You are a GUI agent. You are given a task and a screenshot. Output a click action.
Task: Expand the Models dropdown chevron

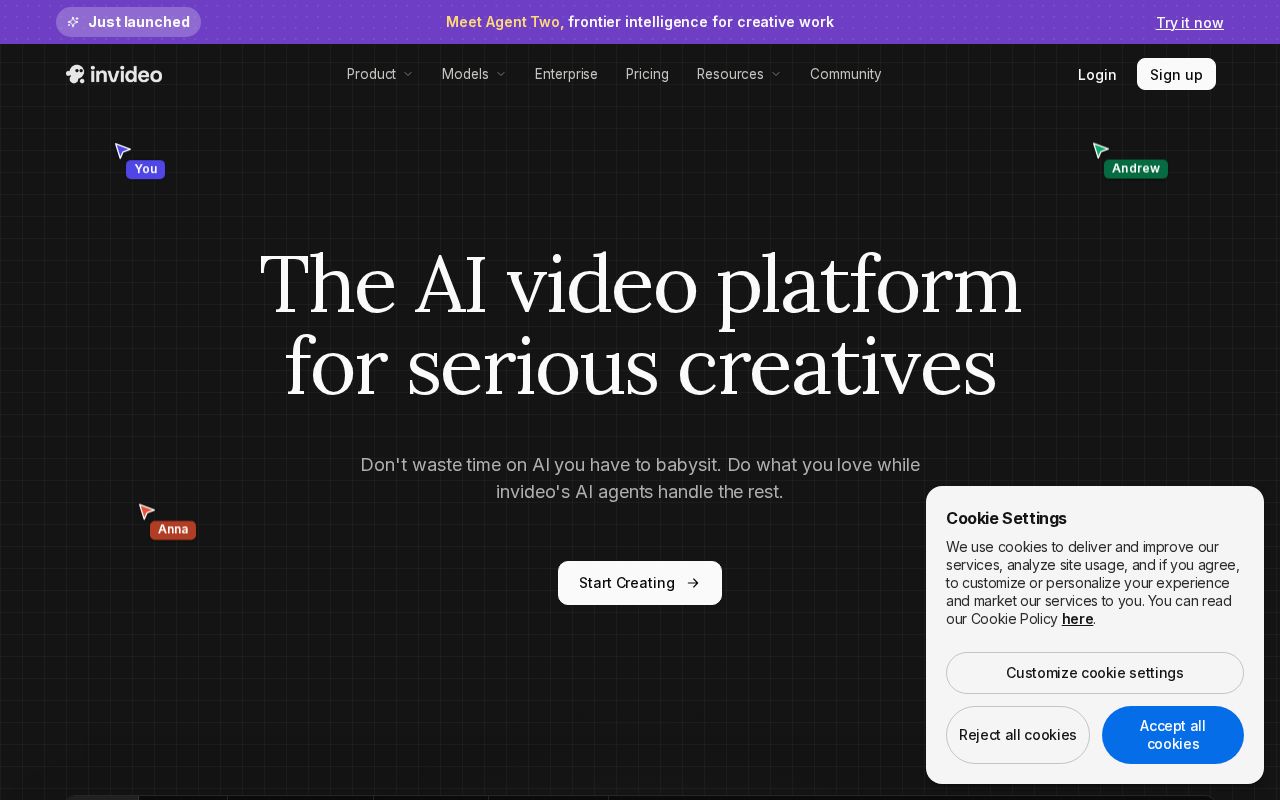pyautogui.click(x=501, y=74)
